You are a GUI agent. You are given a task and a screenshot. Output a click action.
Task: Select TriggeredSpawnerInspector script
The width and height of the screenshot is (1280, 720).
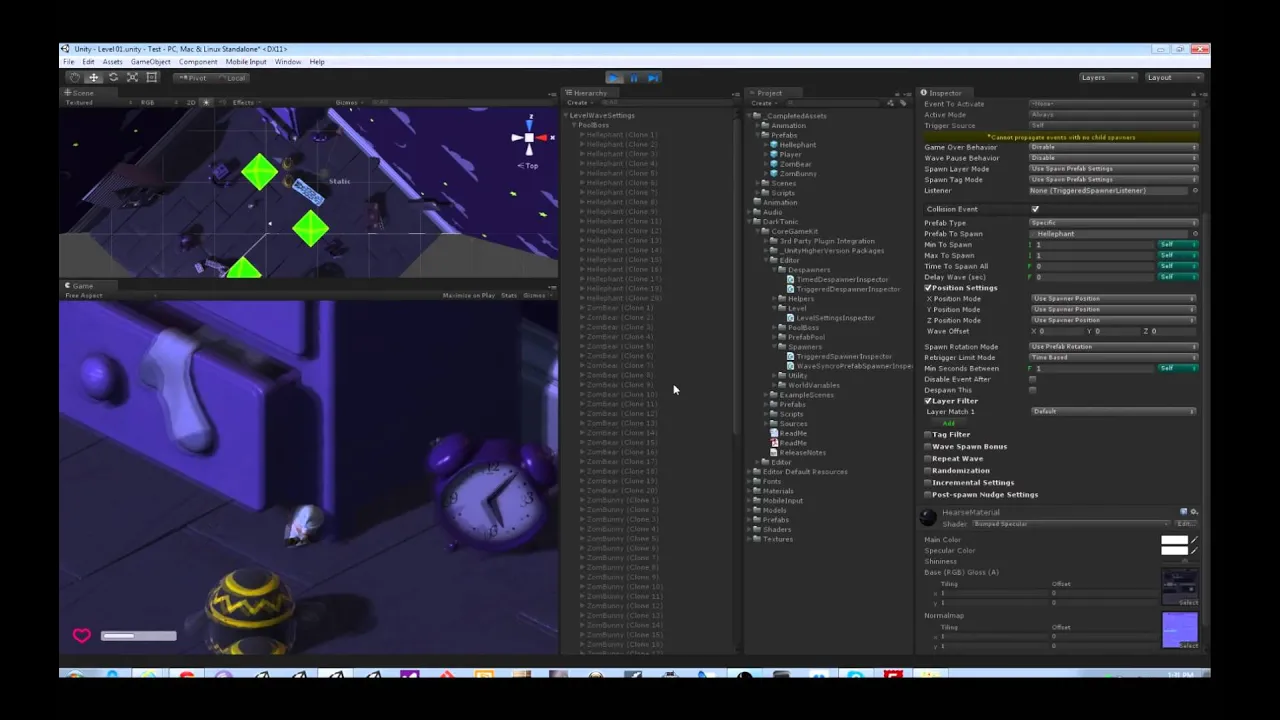(x=844, y=356)
